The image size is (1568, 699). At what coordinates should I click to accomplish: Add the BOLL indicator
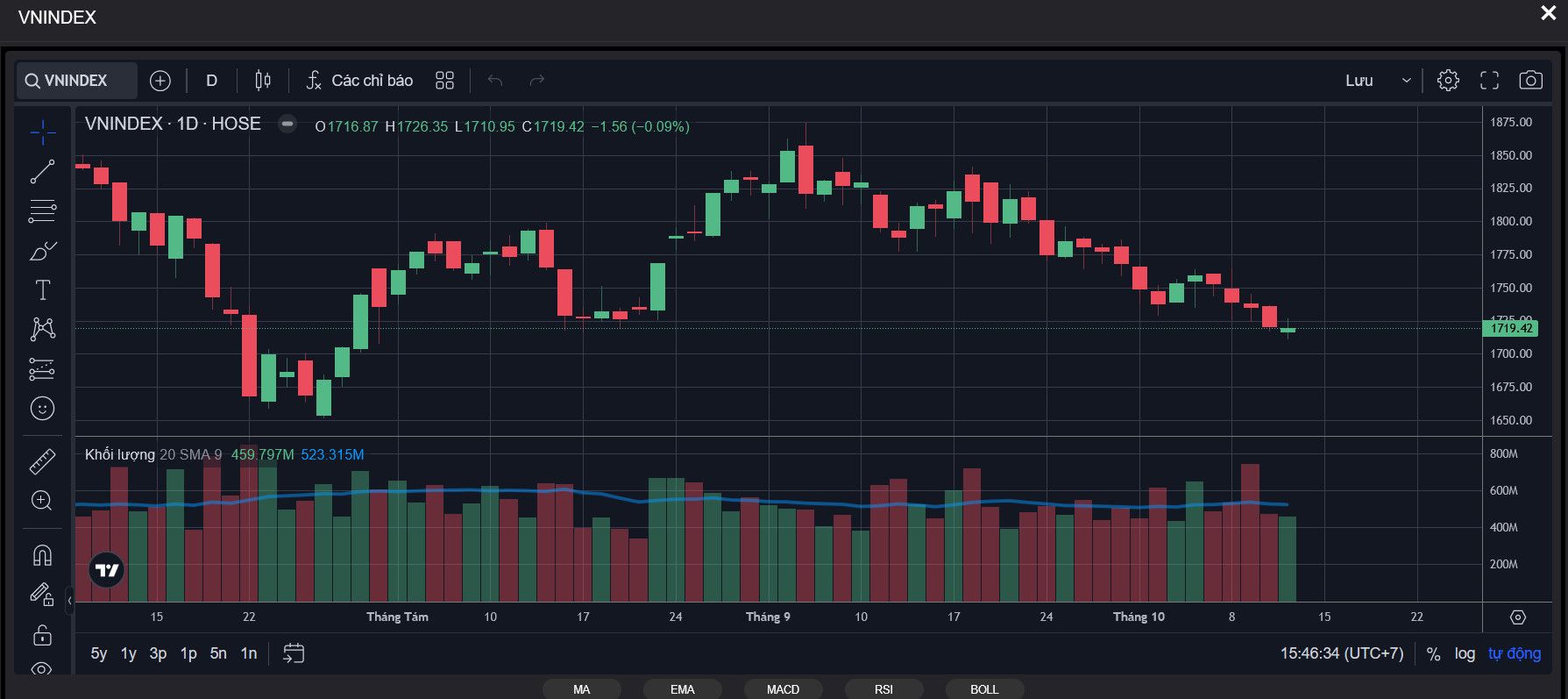[x=984, y=689]
